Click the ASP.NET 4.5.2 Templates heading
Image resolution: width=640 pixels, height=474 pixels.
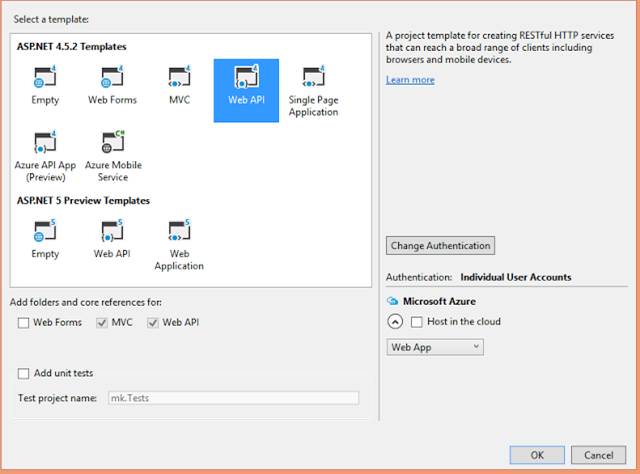(x=71, y=47)
